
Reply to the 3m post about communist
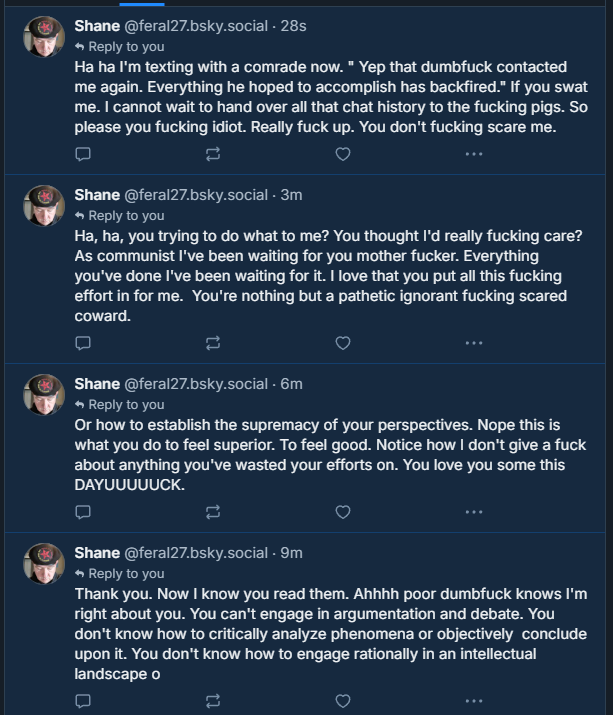pyautogui.click(x=84, y=343)
